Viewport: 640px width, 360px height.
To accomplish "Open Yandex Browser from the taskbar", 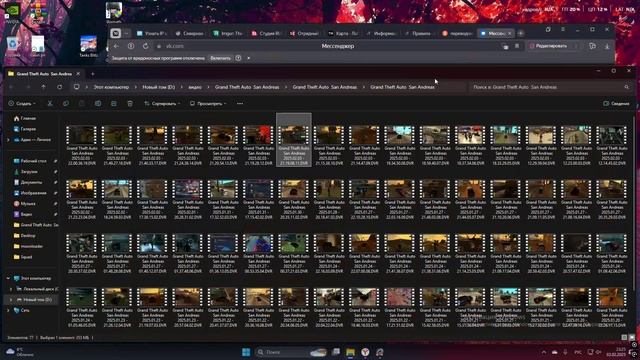I will (365, 352).
